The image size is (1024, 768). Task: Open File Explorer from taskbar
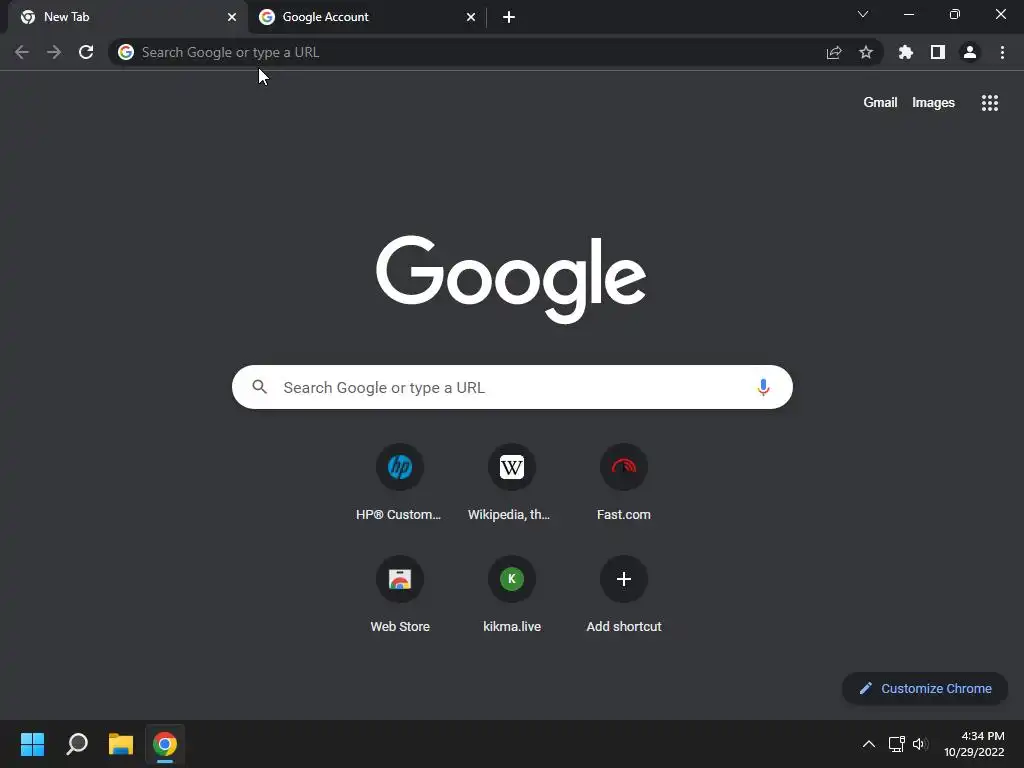click(x=121, y=744)
